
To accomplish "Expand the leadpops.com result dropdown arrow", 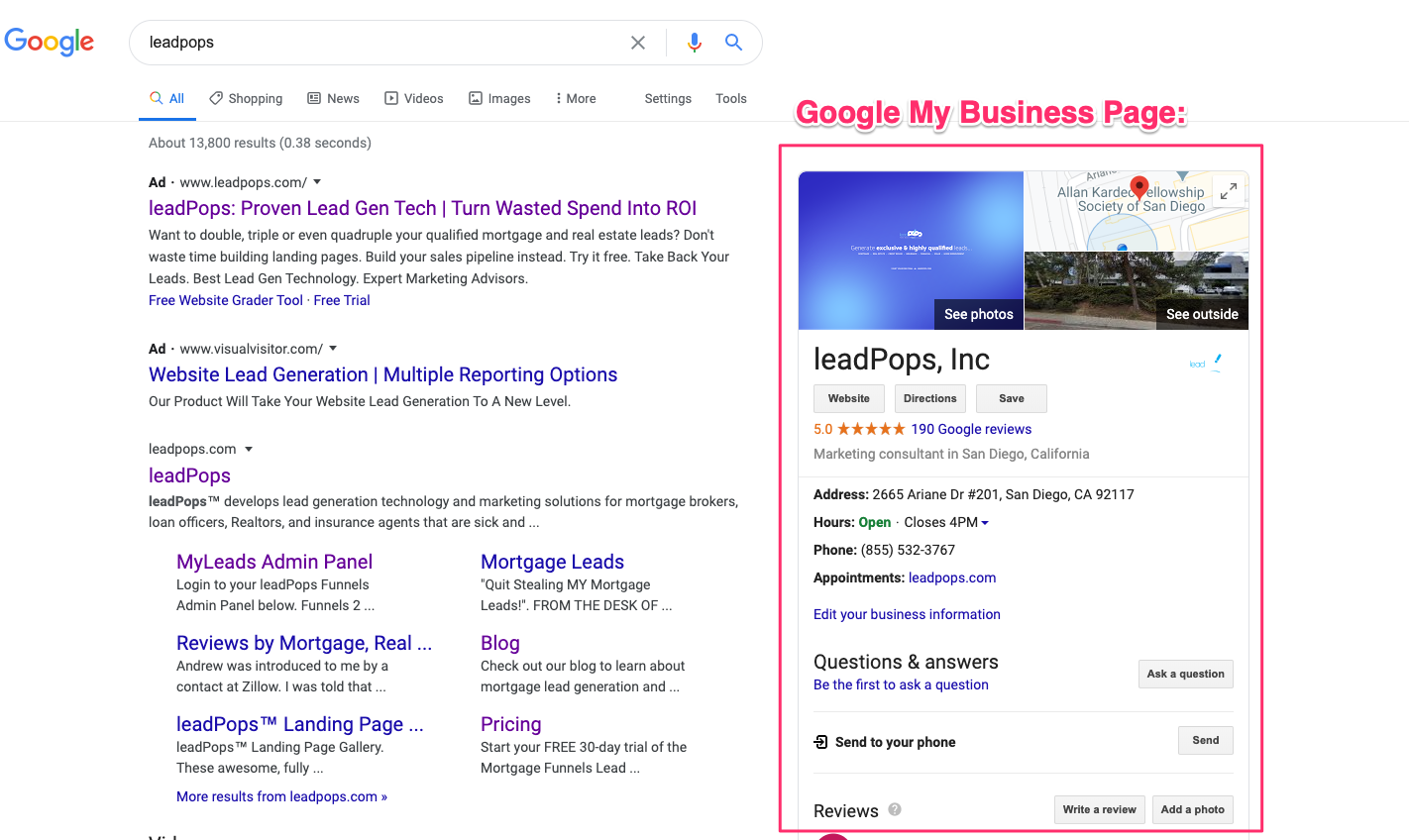I will tap(249, 449).
